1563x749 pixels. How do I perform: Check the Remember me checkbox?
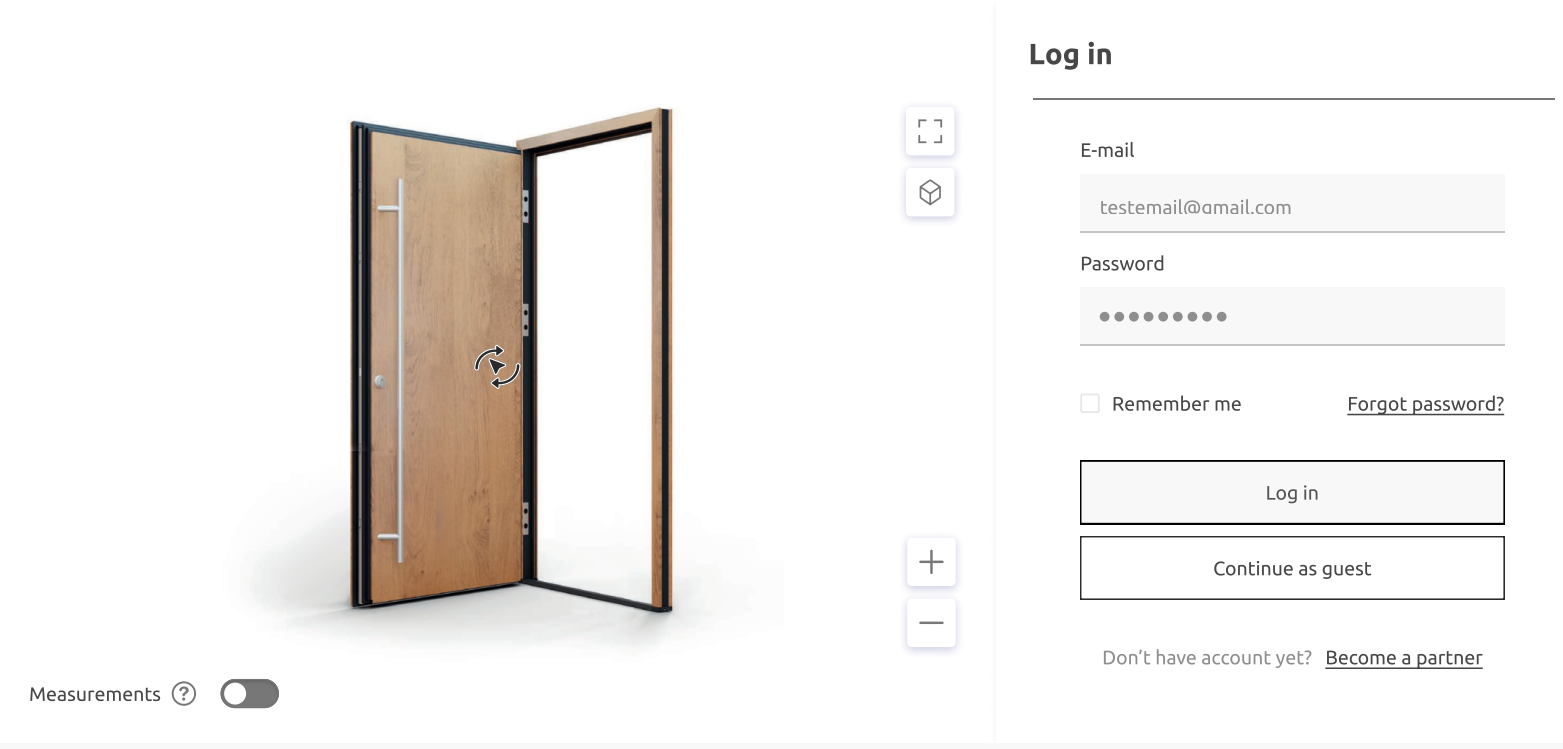(x=1090, y=403)
